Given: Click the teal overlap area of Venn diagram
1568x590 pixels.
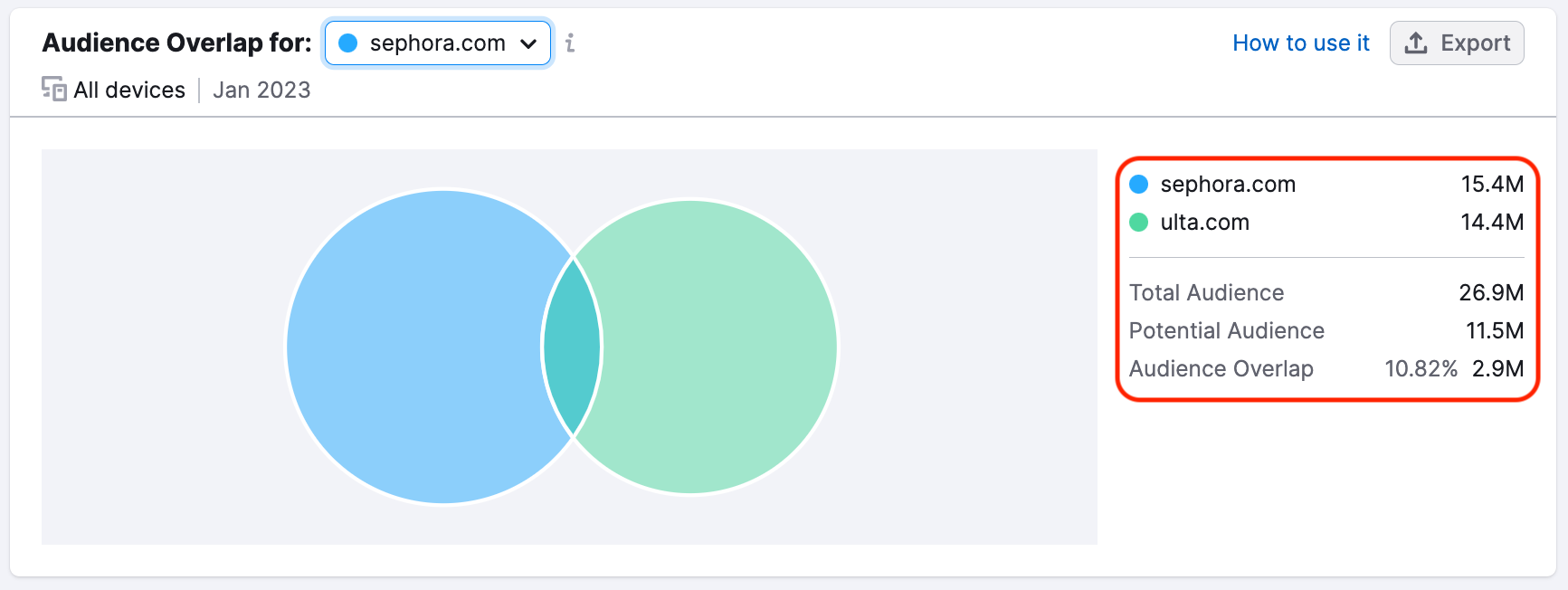Looking at the screenshot, I should pyautogui.click(x=573, y=347).
